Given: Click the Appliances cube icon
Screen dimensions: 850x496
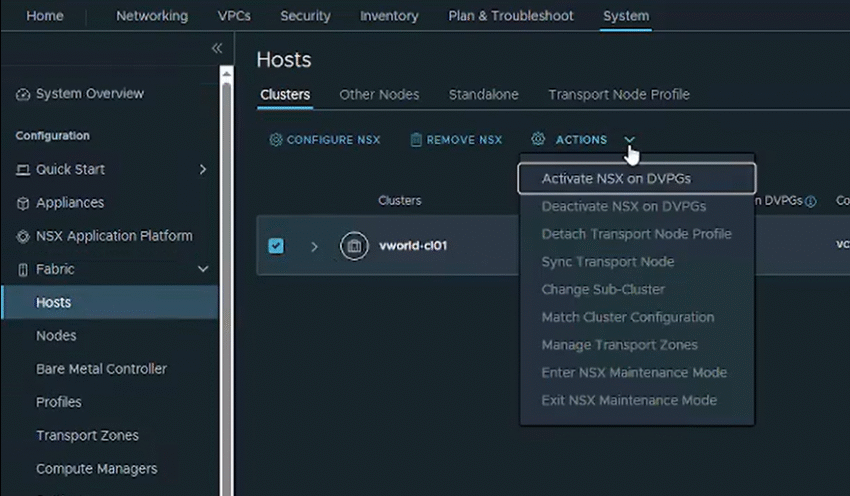Looking at the screenshot, I should point(23,203).
